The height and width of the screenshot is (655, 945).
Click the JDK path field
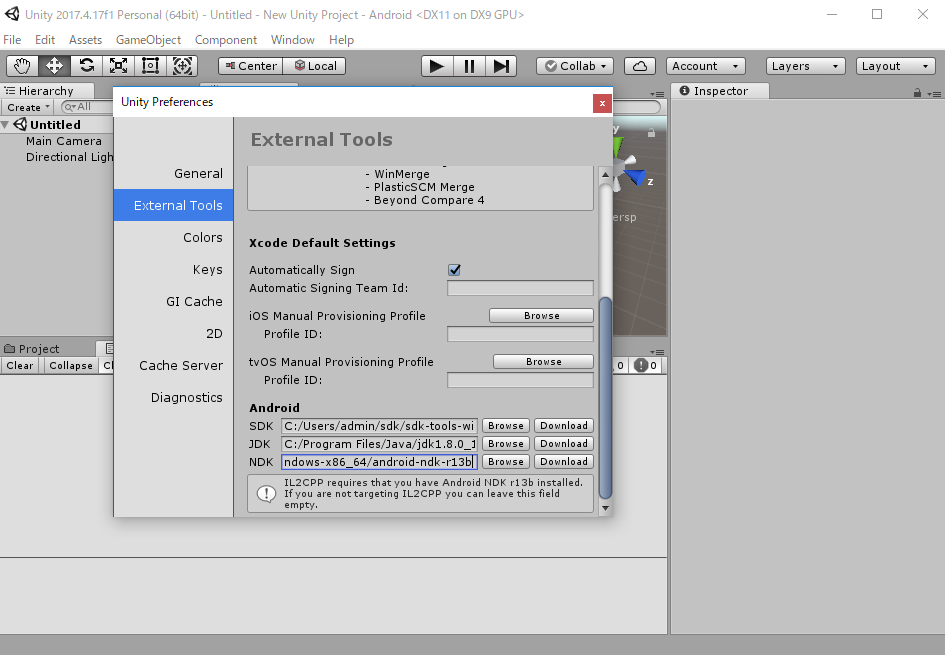(x=379, y=444)
